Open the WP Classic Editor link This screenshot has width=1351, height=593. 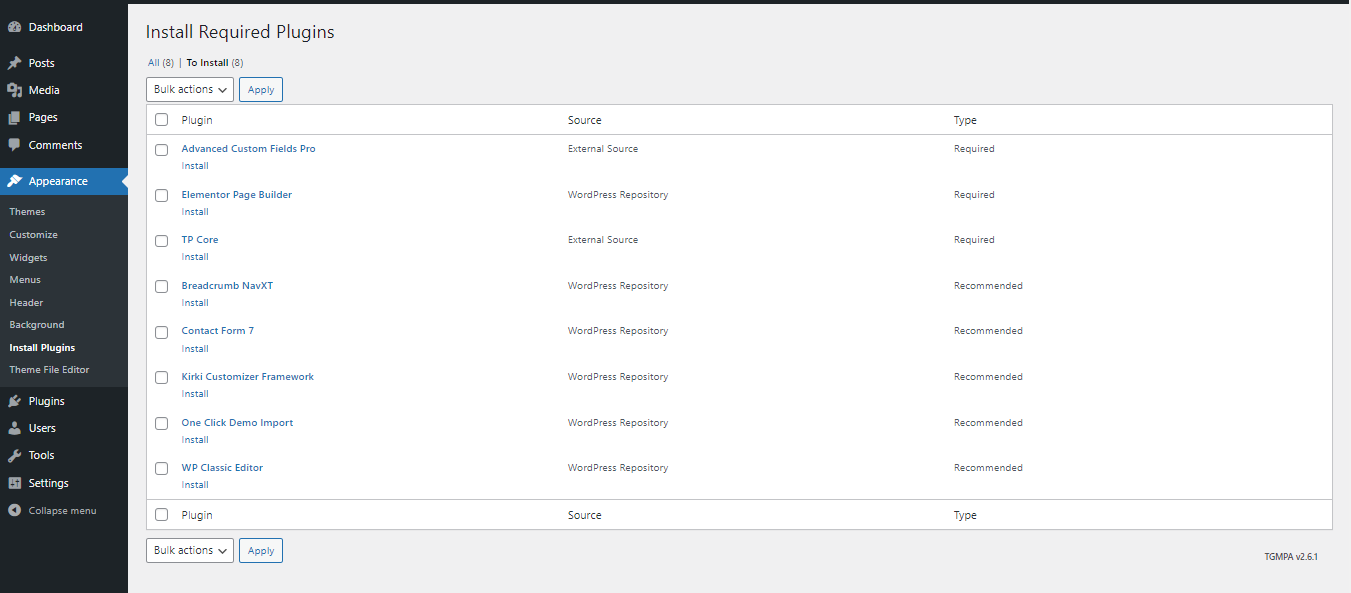click(x=222, y=468)
